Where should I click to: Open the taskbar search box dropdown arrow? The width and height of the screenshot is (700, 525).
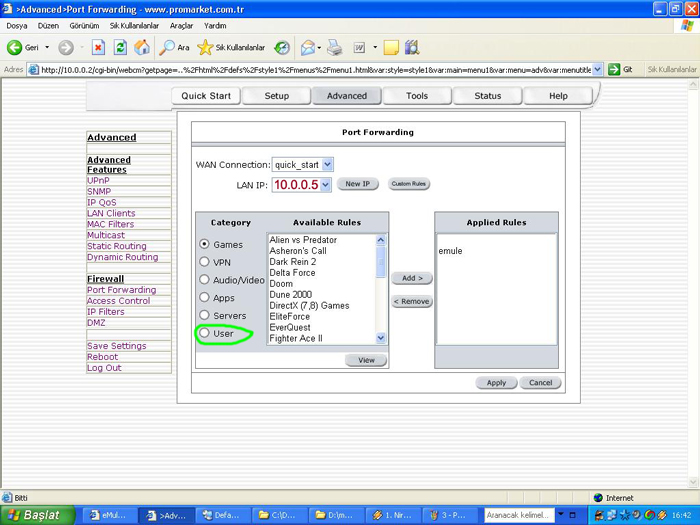561,514
